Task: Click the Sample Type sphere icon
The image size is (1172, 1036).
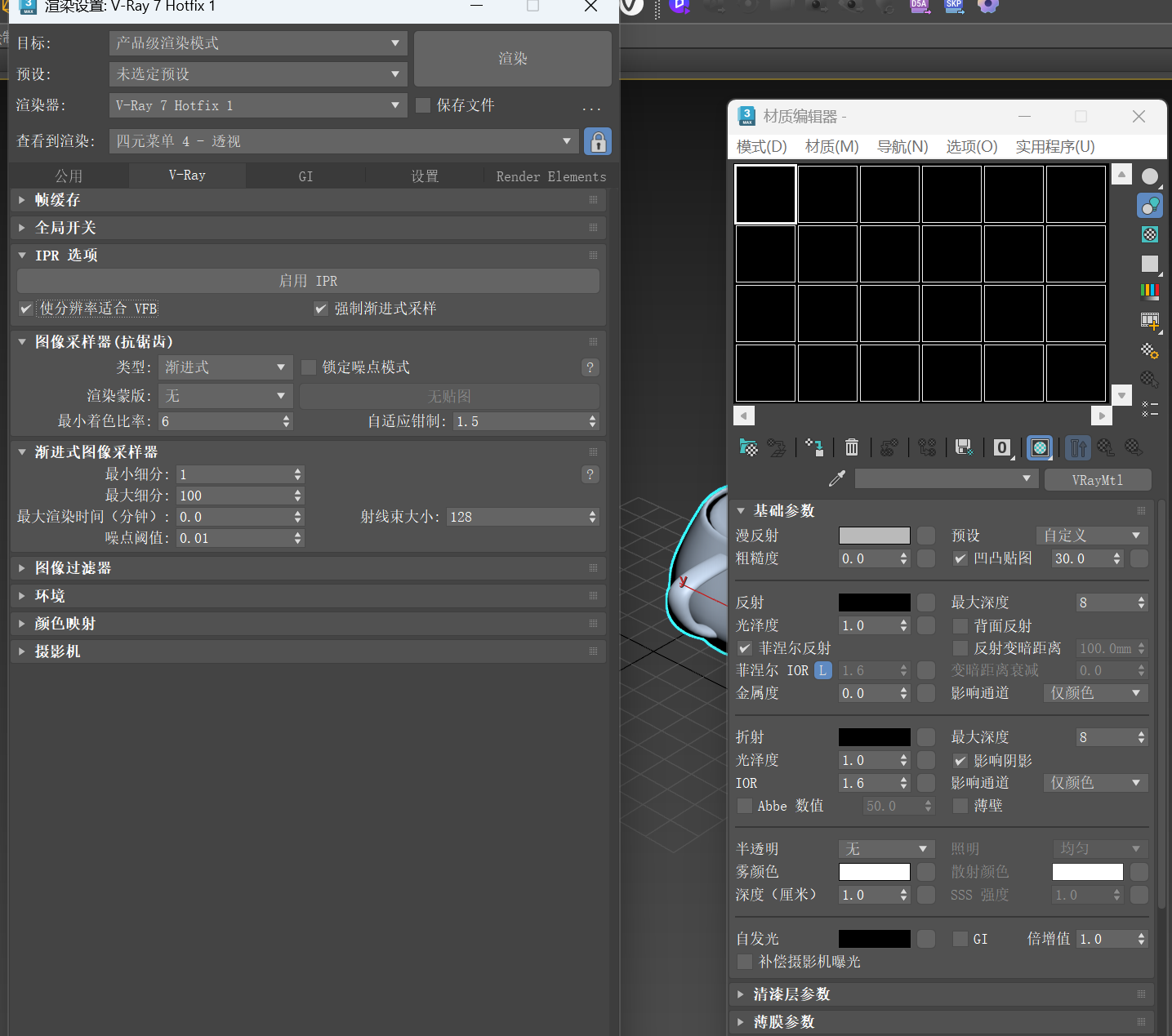Action: (x=1150, y=176)
